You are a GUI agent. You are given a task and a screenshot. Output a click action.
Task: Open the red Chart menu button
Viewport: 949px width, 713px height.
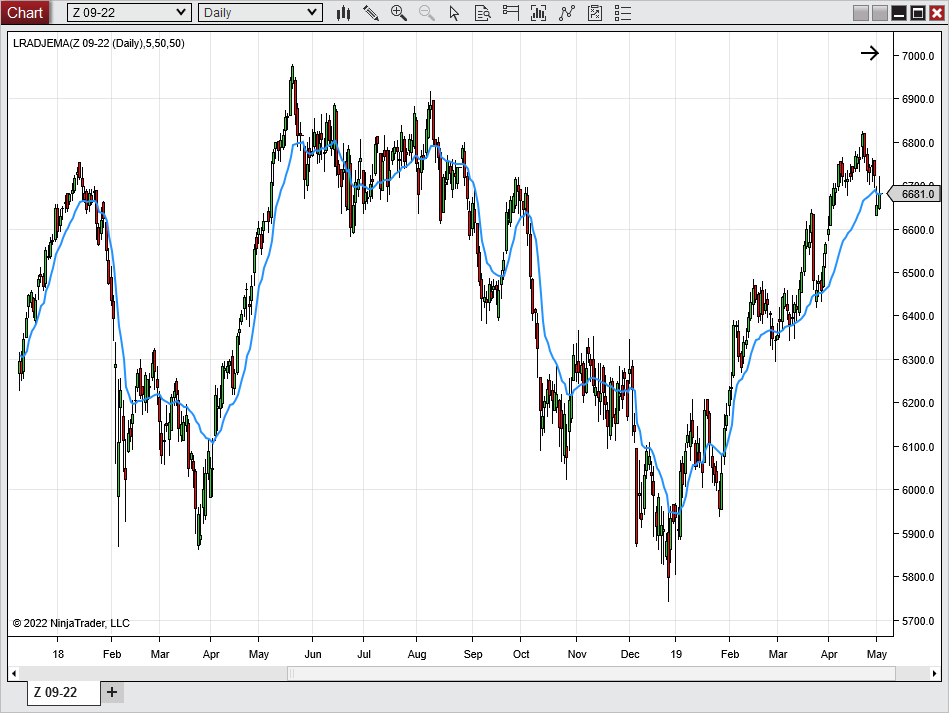pos(26,13)
